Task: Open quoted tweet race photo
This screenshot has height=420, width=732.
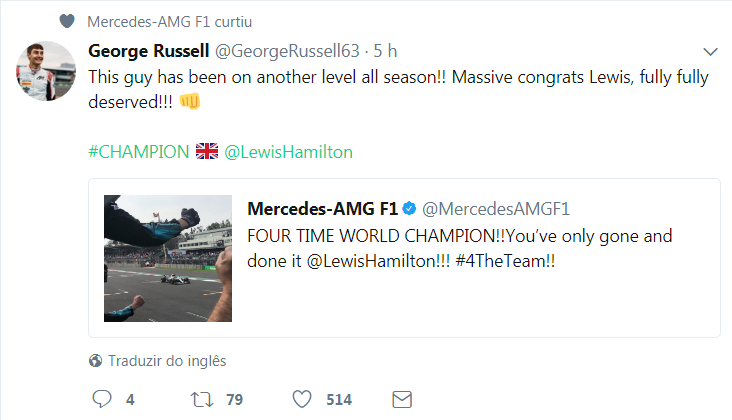Action: pos(168,258)
